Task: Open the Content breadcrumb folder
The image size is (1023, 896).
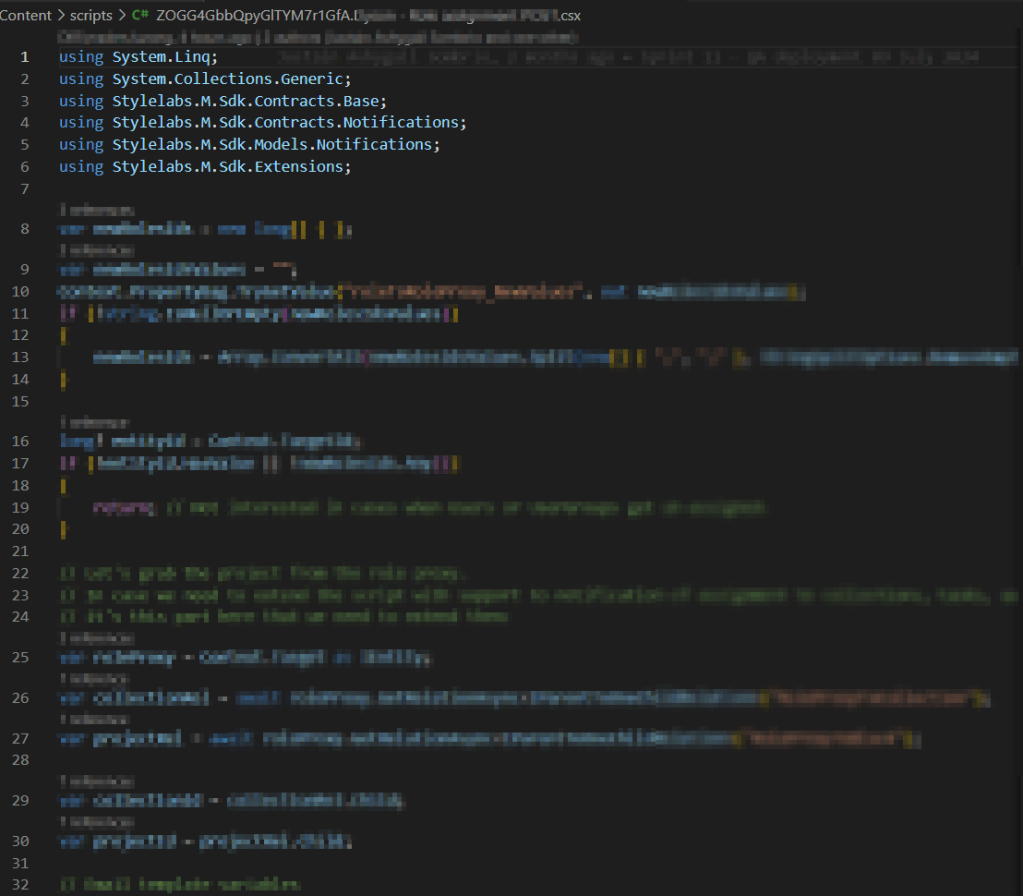Action: (x=28, y=16)
